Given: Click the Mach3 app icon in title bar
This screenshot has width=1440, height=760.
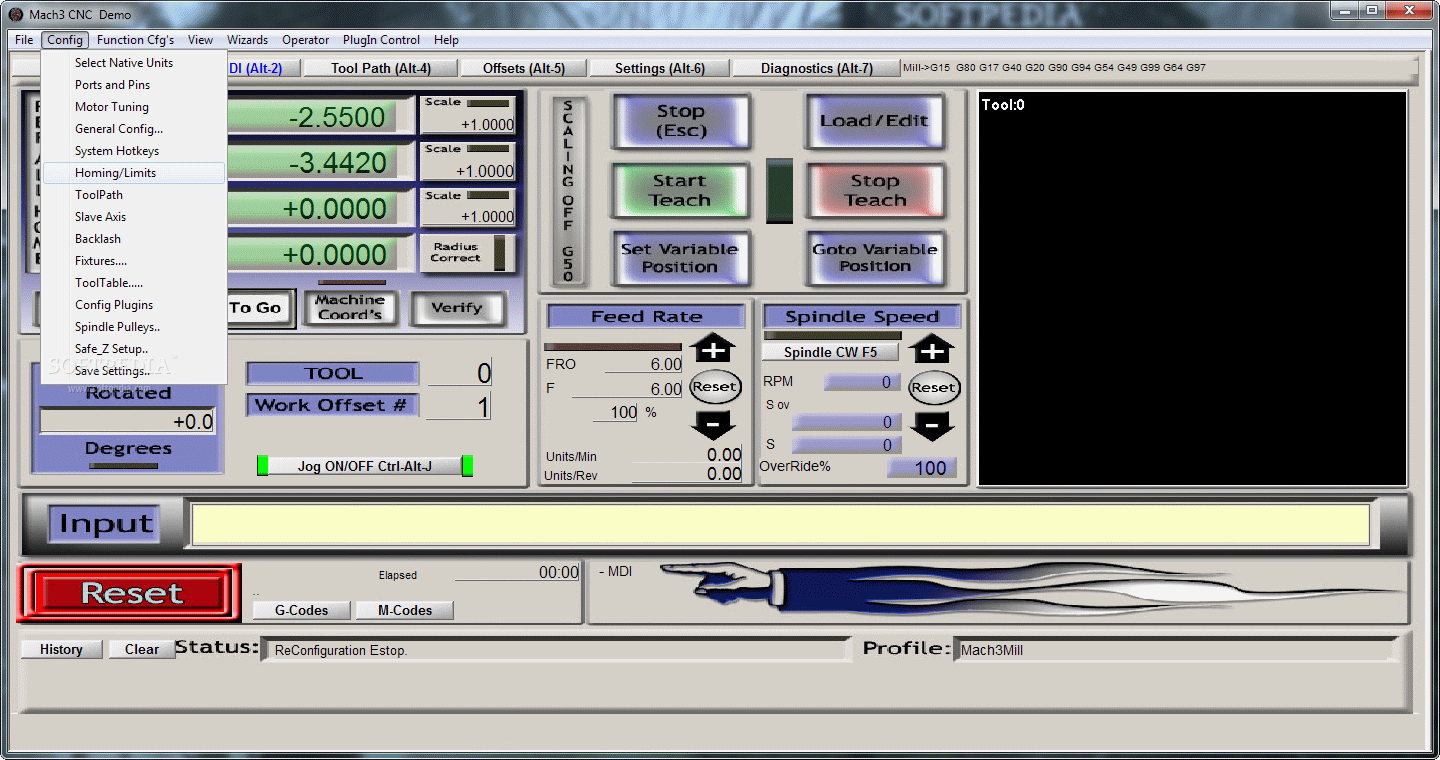Looking at the screenshot, I should pyautogui.click(x=15, y=14).
